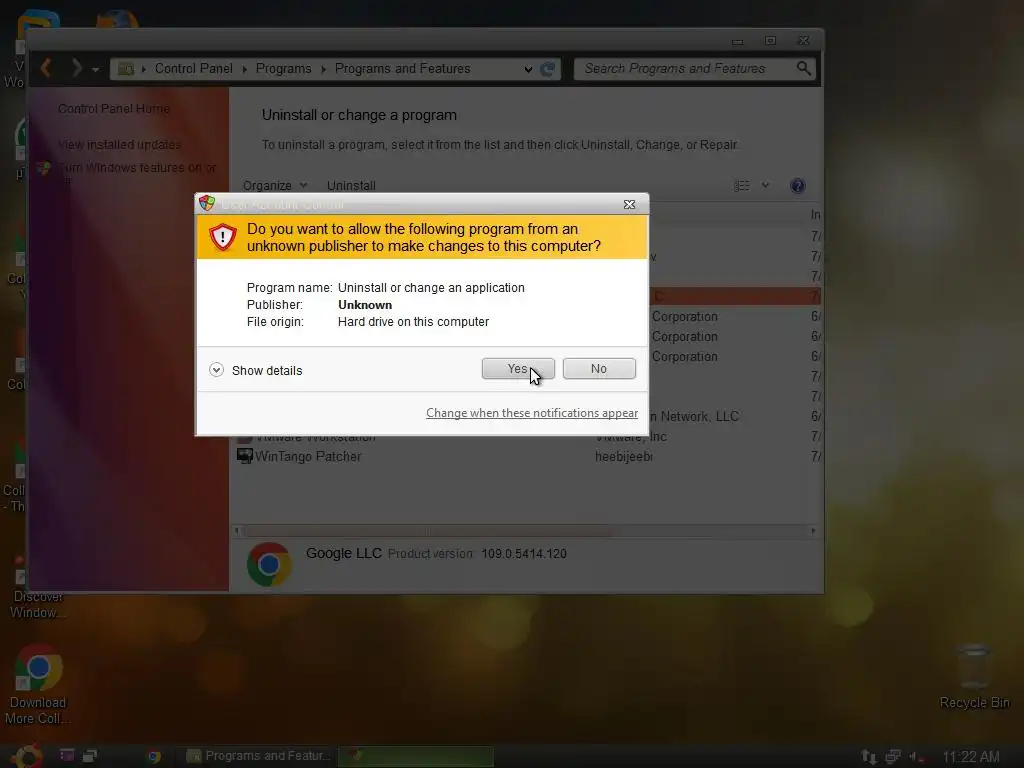Go back in the Control Panel window
The width and height of the screenshot is (1024, 768).
[x=46, y=68]
